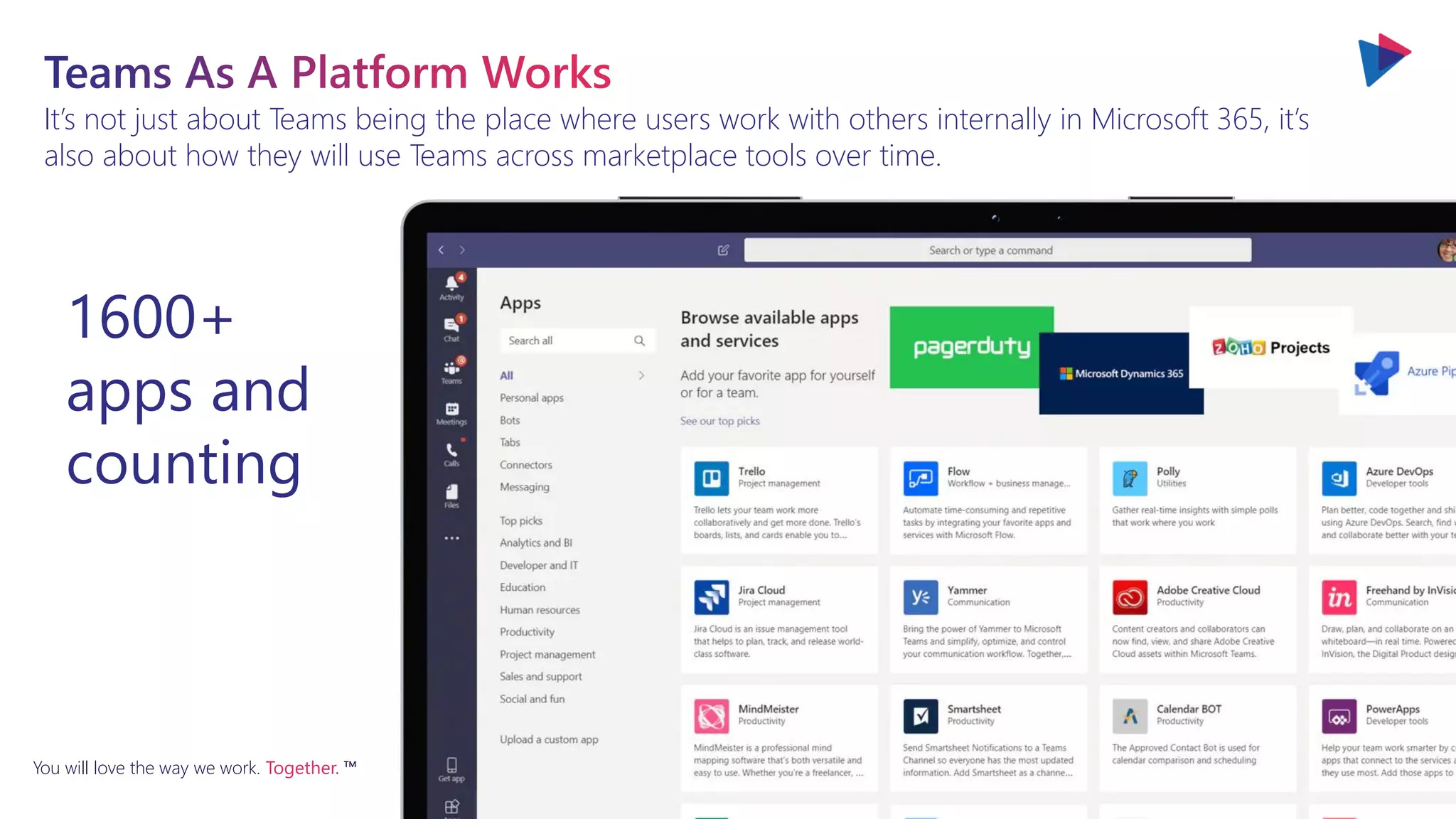This screenshot has width=1456, height=819.
Task: Open the more options ellipsis in sidebar
Action: [451, 538]
